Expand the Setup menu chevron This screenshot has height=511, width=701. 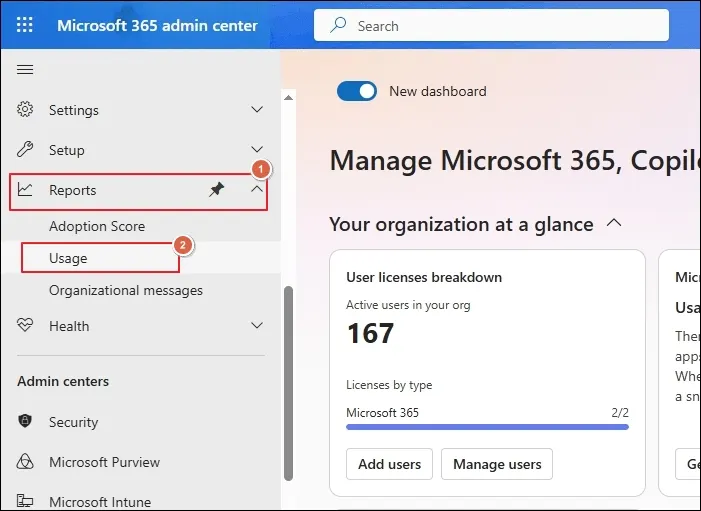point(257,149)
